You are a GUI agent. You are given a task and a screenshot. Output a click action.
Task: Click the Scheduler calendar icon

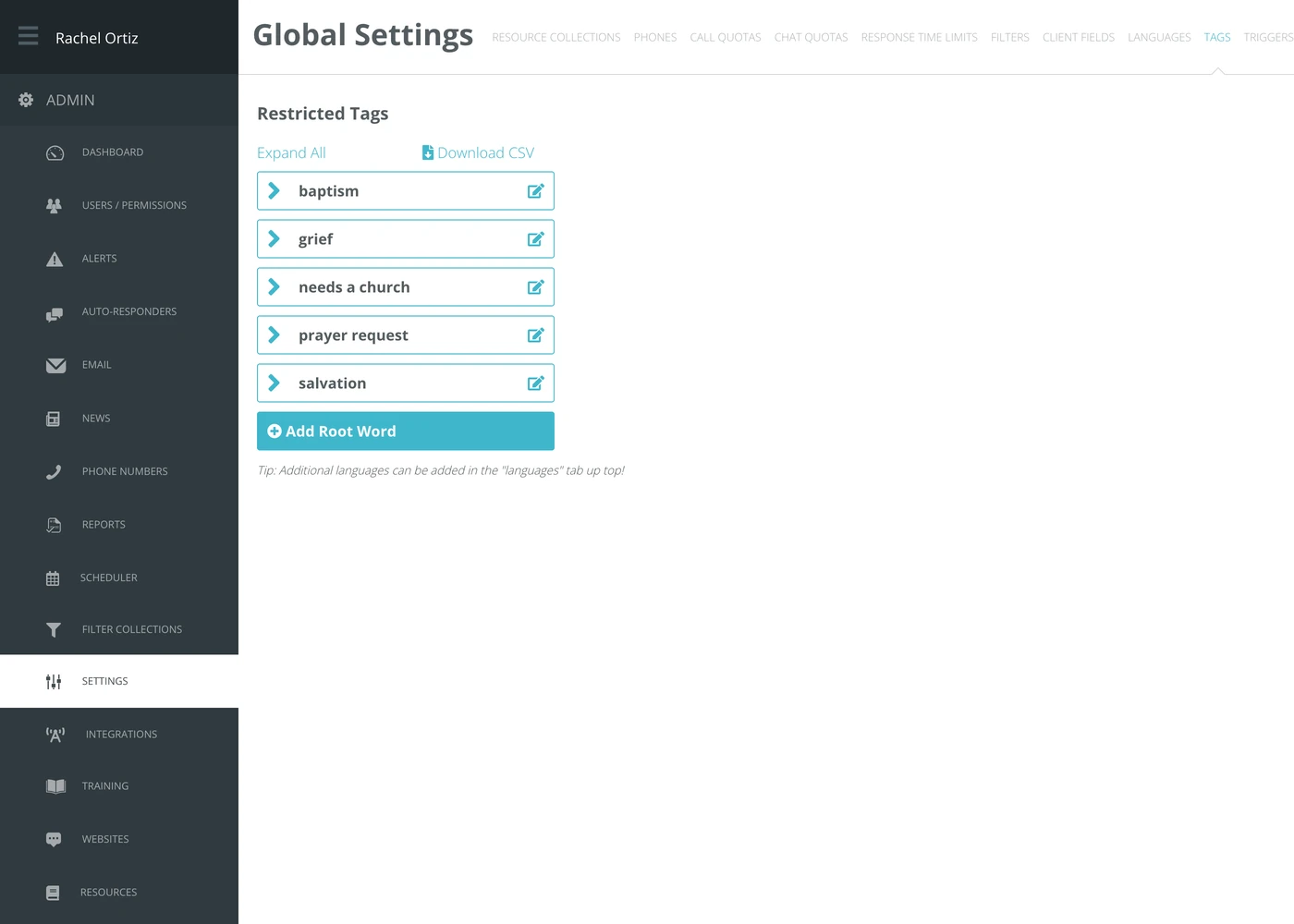53,578
